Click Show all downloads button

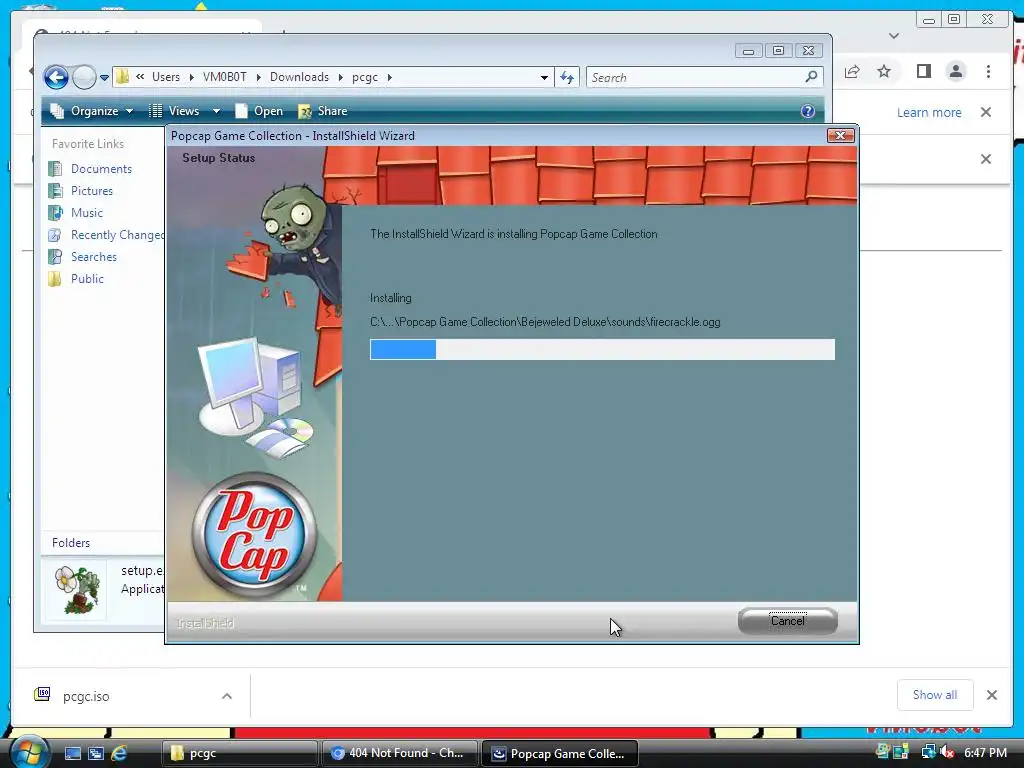click(x=935, y=695)
